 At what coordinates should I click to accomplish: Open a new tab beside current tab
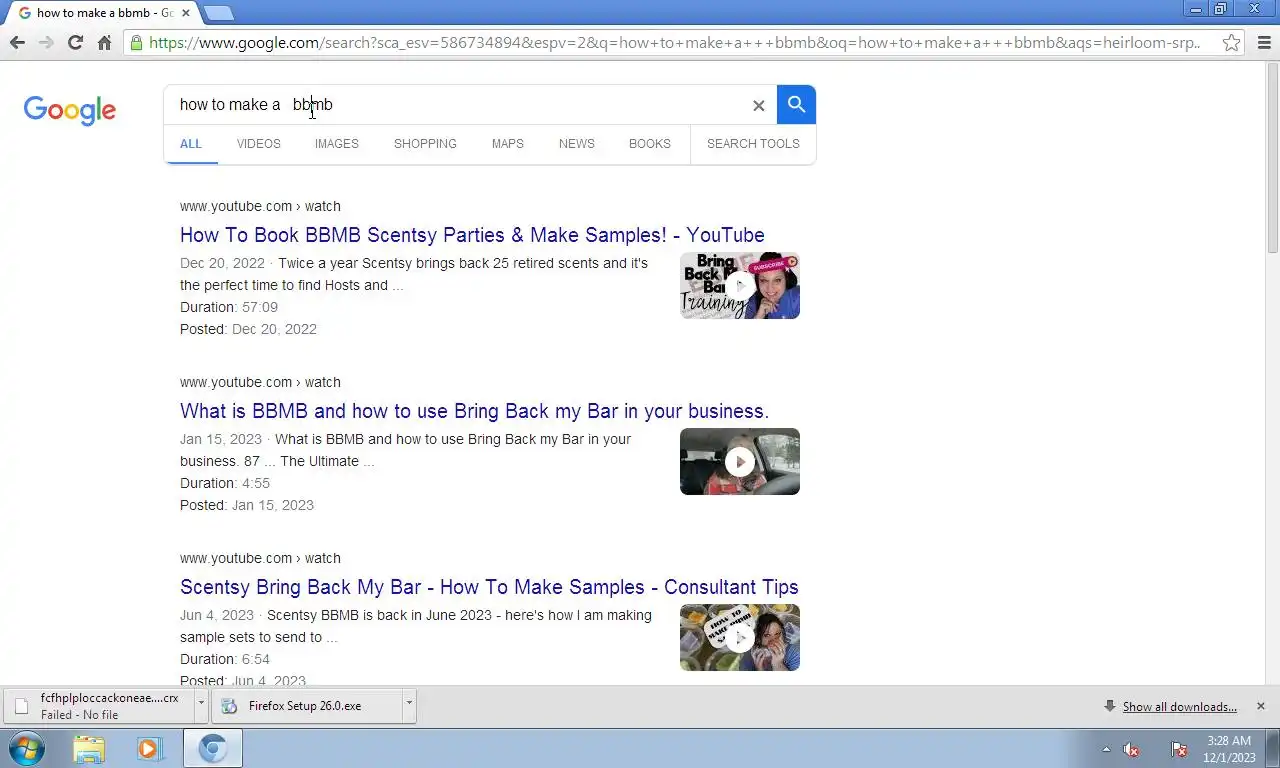pos(219,13)
